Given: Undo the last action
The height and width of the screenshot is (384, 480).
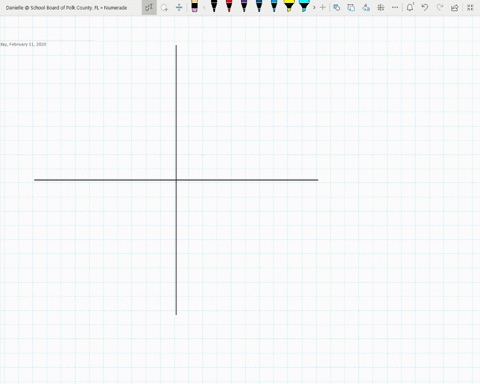Looking at the screenshot, I should 425,7.
